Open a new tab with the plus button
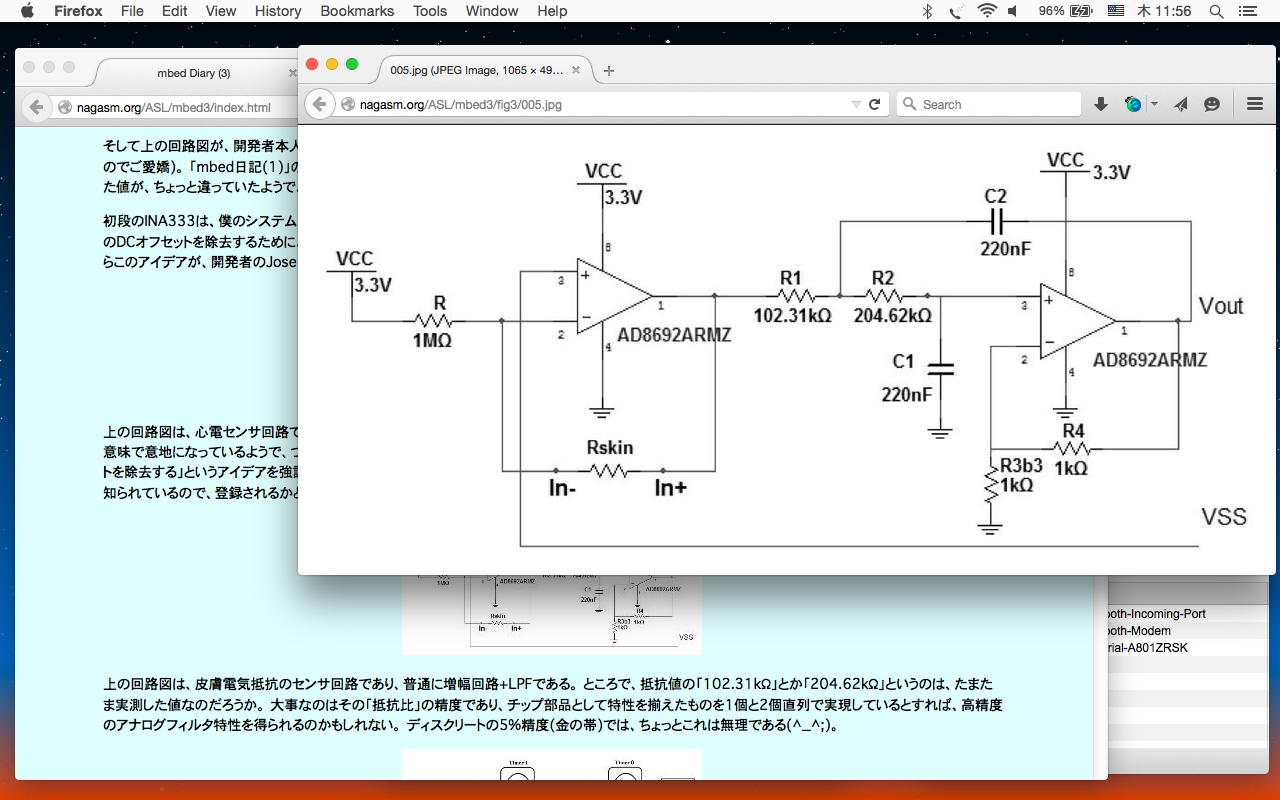Image resolution: width=1280 pixels, height=800 pixels. coord(609,70)
